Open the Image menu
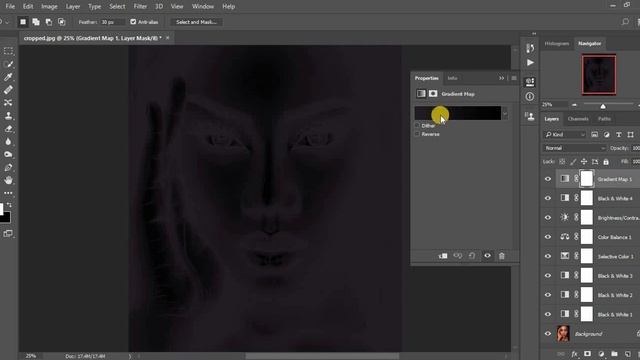This screenshot has width=640, height=360. click(x=49, y=7)
